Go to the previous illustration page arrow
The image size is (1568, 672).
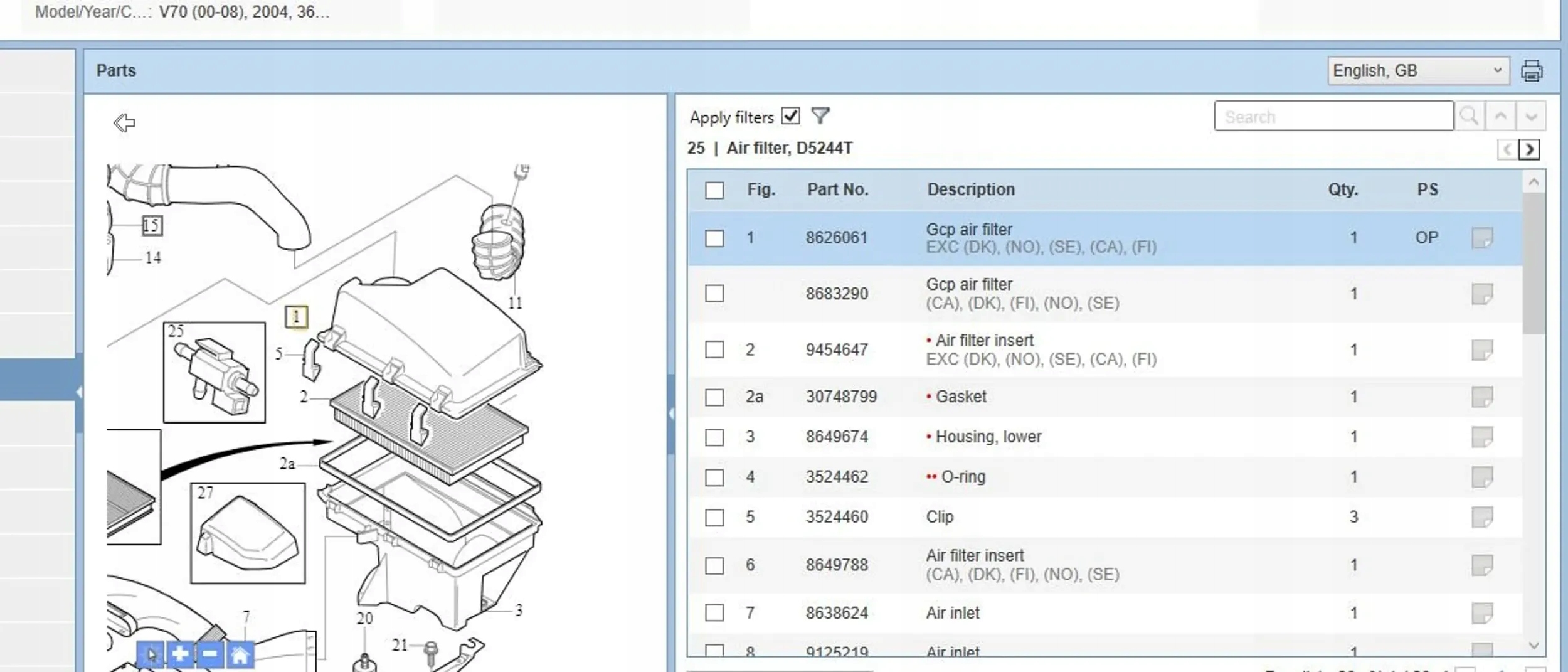pos(1508,149)
